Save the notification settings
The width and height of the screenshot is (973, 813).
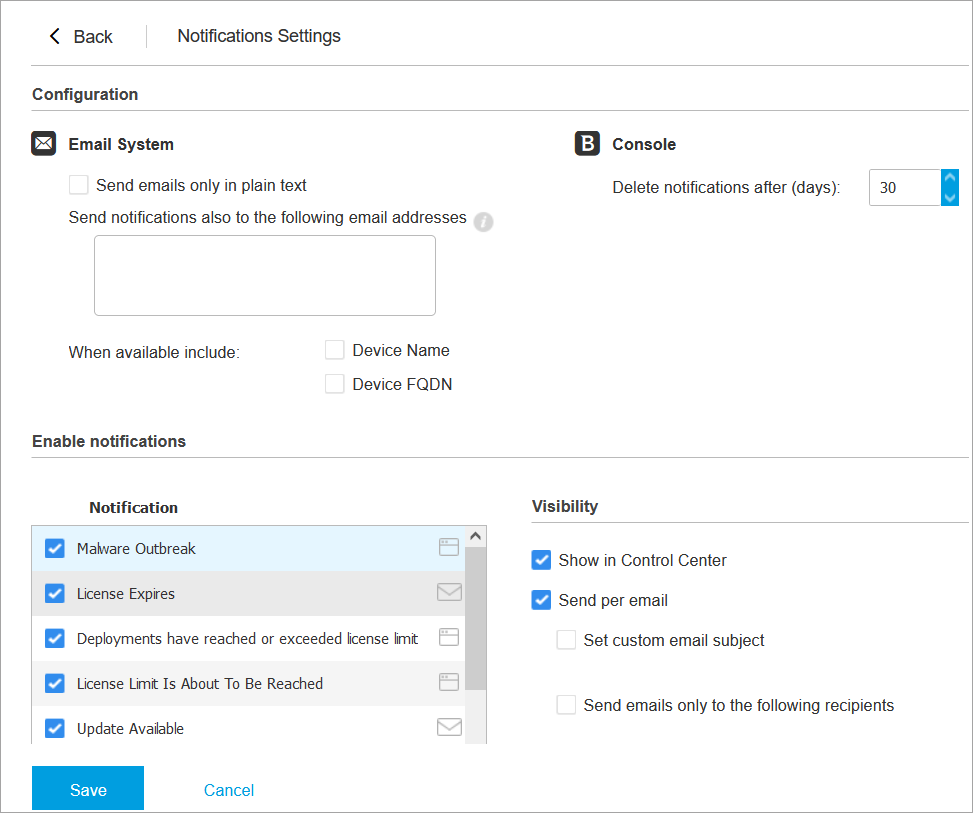(88, 789)
